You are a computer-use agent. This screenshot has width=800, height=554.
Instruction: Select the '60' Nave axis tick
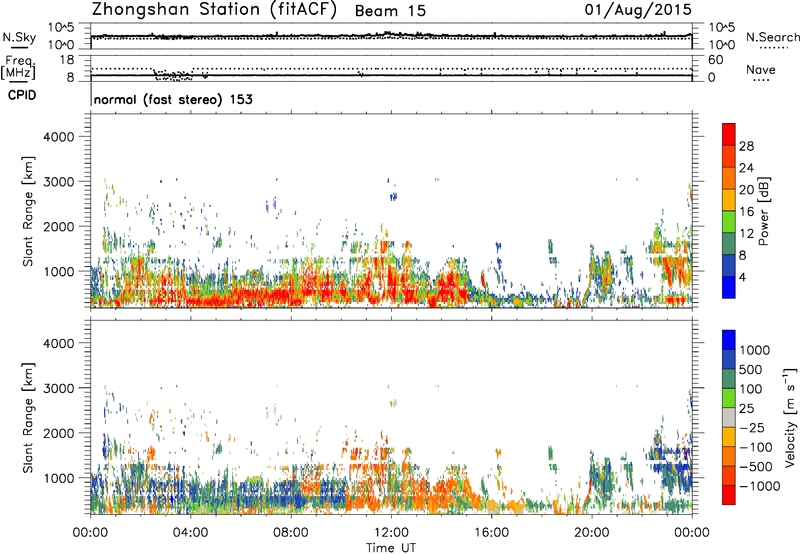pos(716,60)
